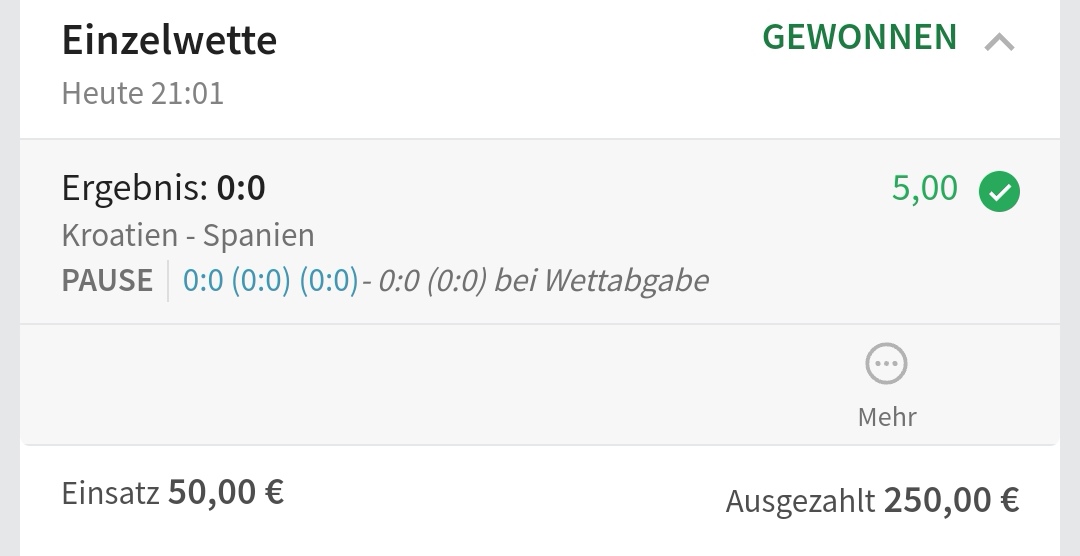The height and width of the screenshot is (556, 1080).
Task: Tap the green 5,00 odds value
Action: tap(924, 188)
